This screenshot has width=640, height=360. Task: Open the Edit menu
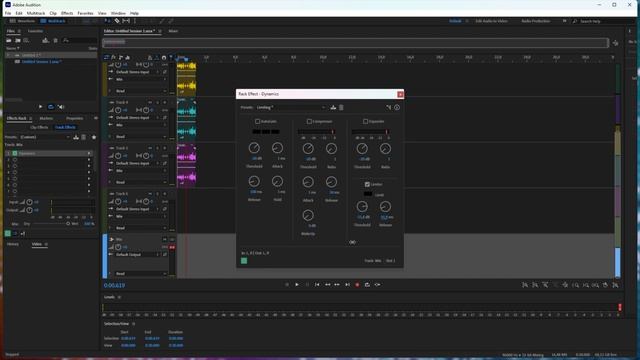19,13
